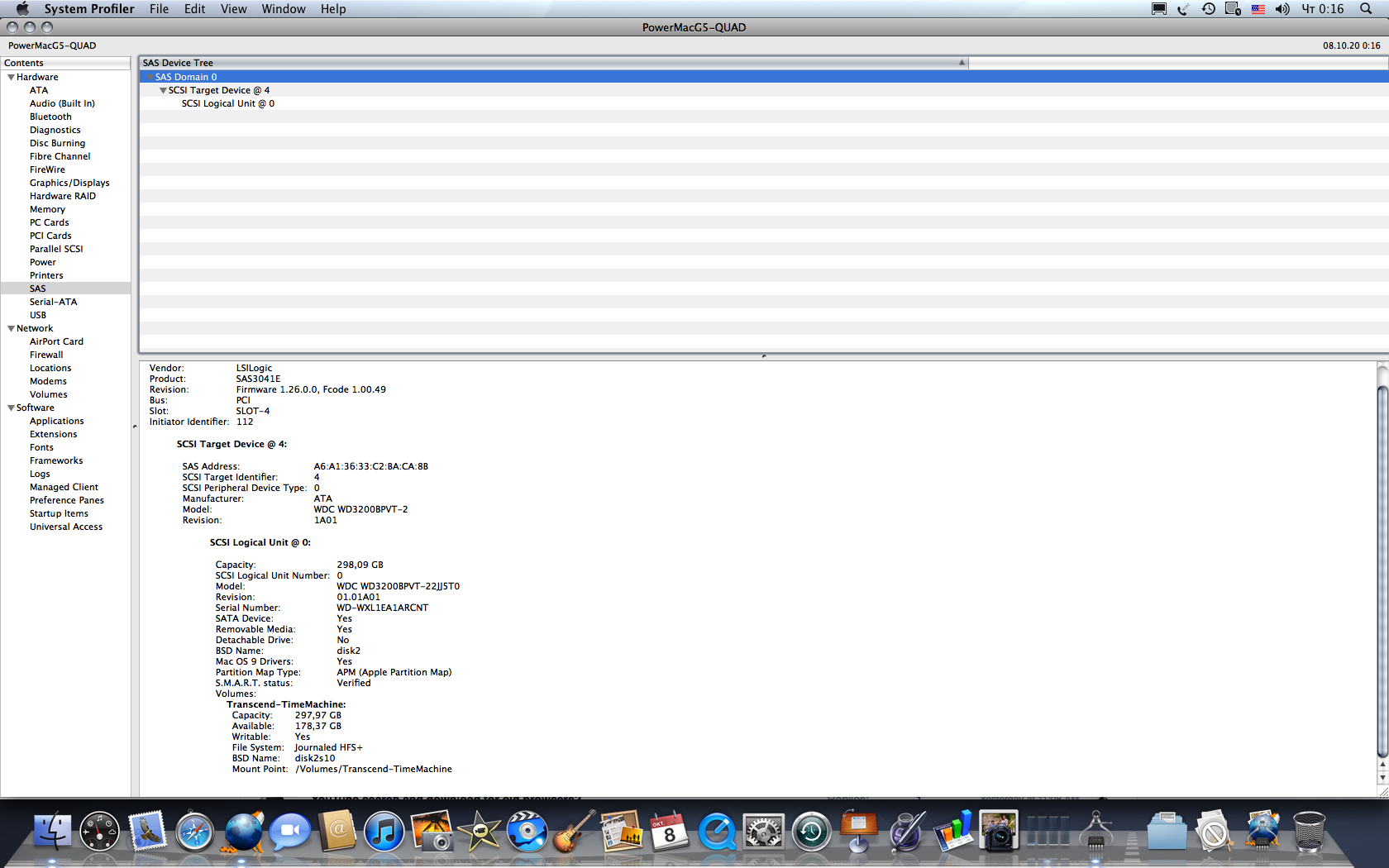
Task: Select Startup Items under Software
Action: click(x=59, y=513)
